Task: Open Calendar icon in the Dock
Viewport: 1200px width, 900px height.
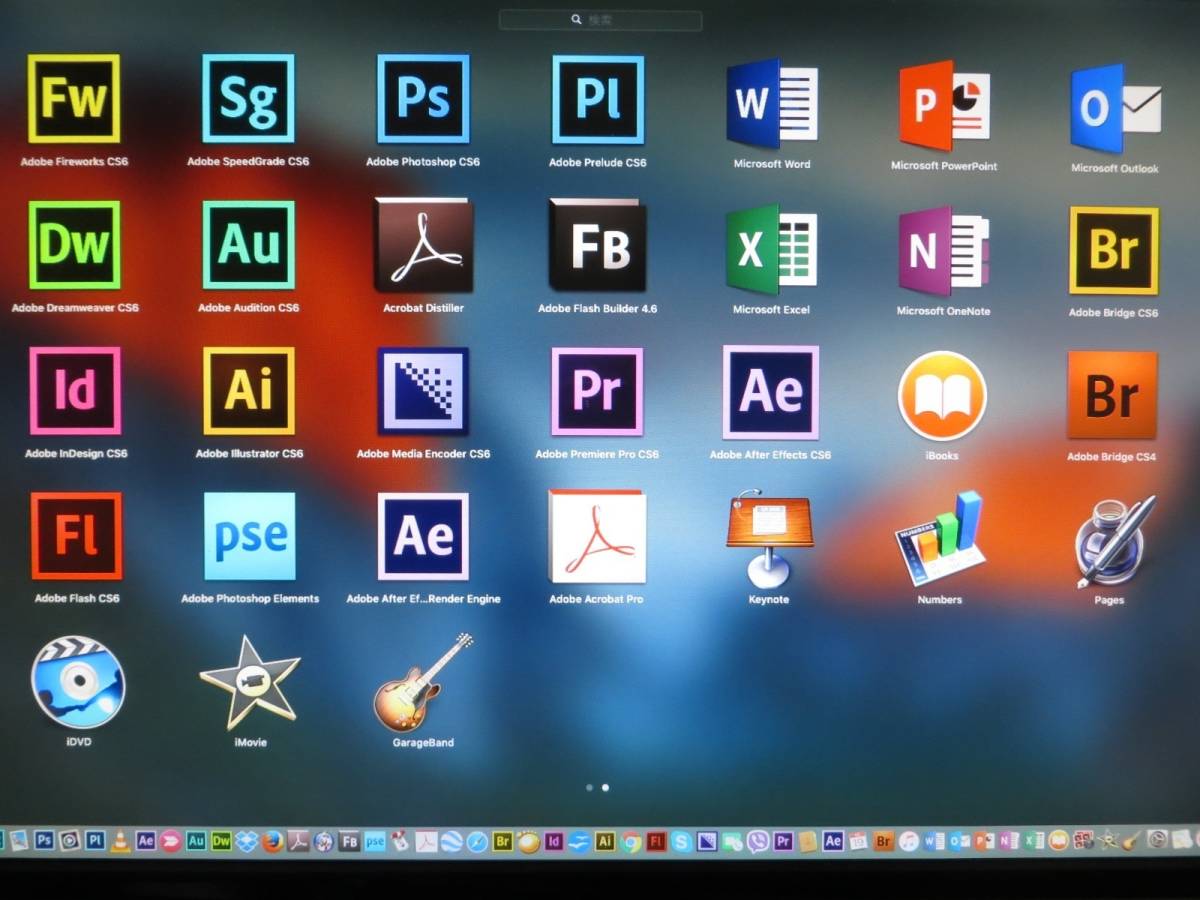Action: point(858,841)
